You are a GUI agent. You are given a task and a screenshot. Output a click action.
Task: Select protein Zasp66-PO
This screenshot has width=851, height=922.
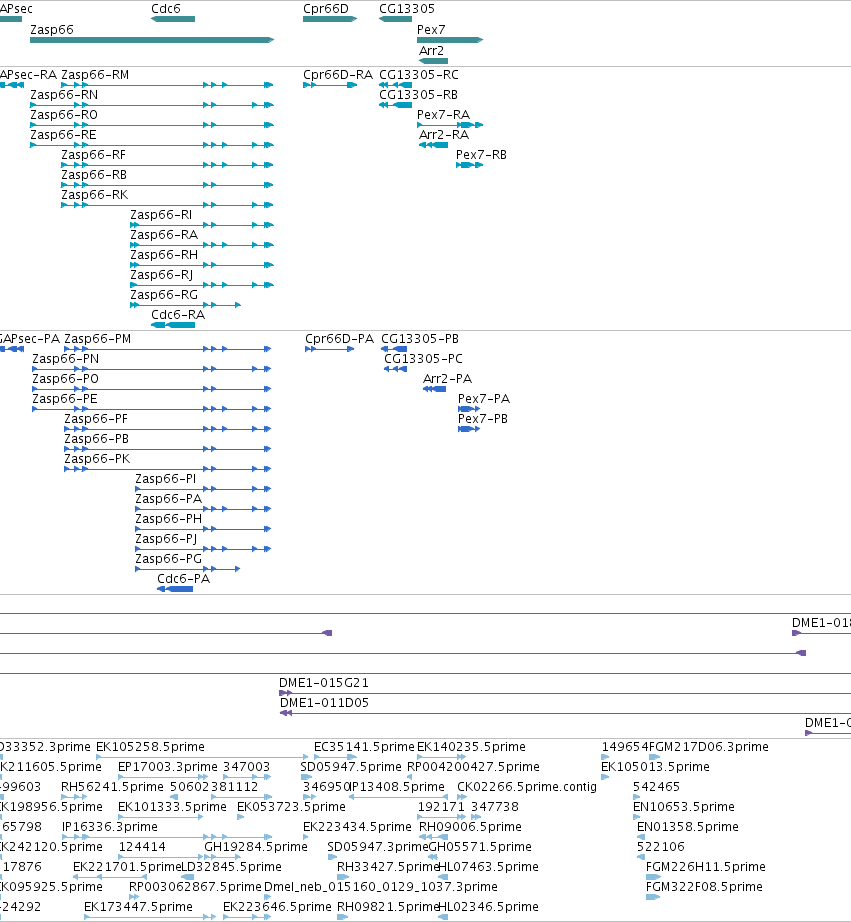click(152, 389)
